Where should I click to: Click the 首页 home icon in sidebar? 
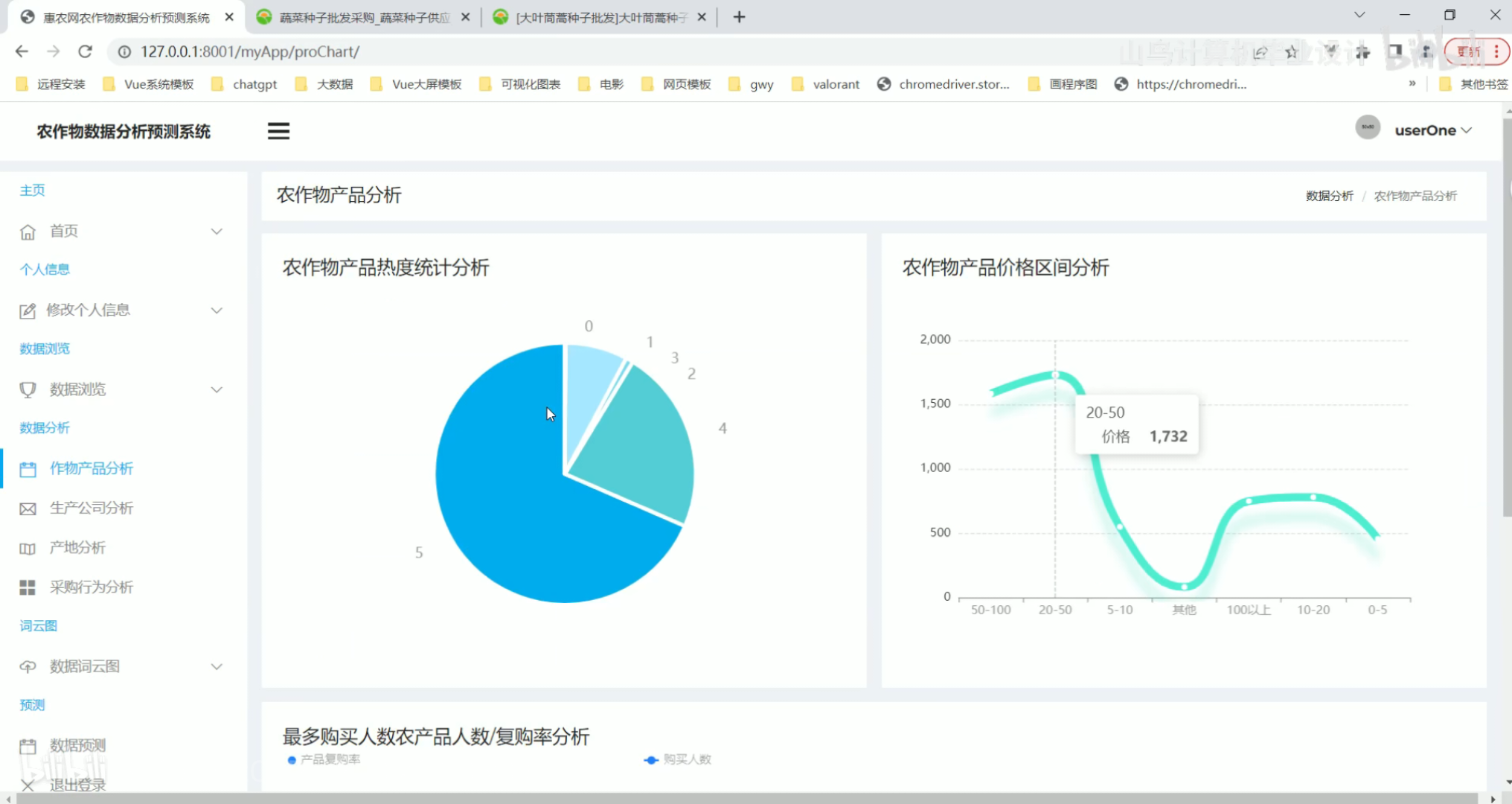[x=28, y=232]
